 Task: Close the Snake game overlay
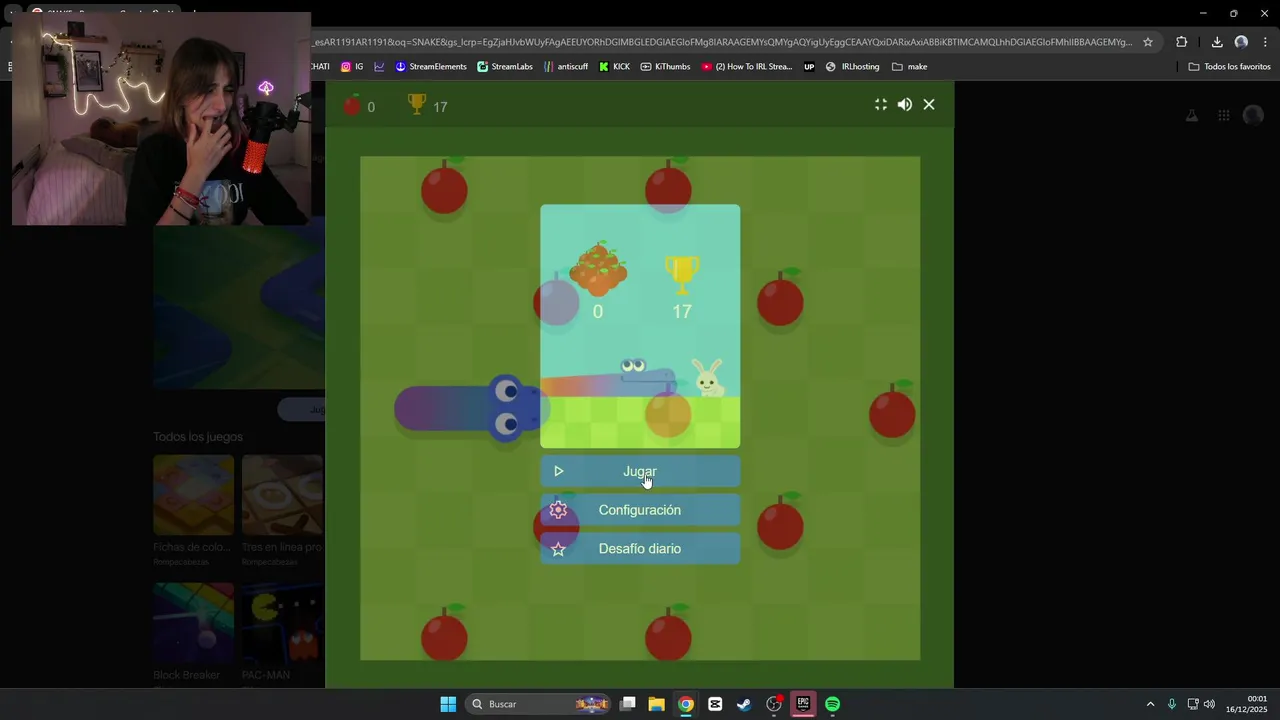(x=929, y=104)
